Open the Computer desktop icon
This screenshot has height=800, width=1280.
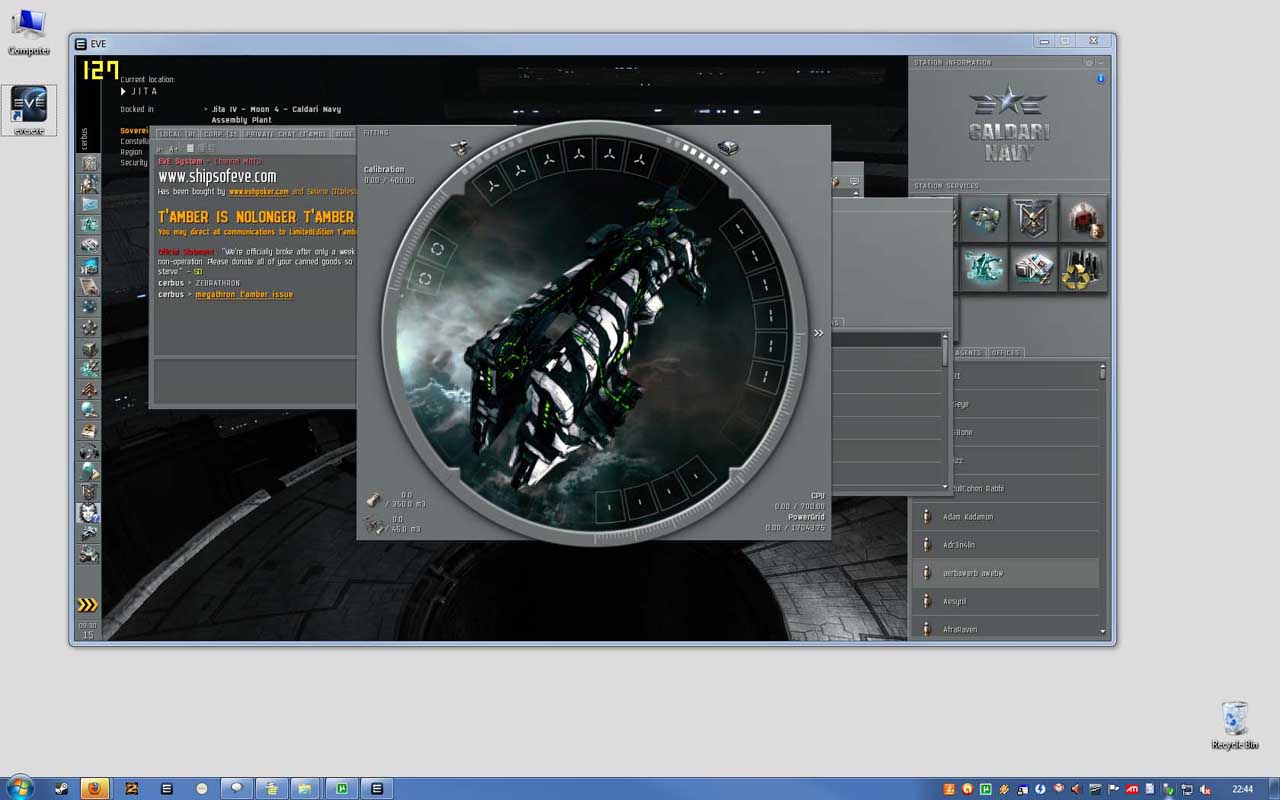point(29,32)
